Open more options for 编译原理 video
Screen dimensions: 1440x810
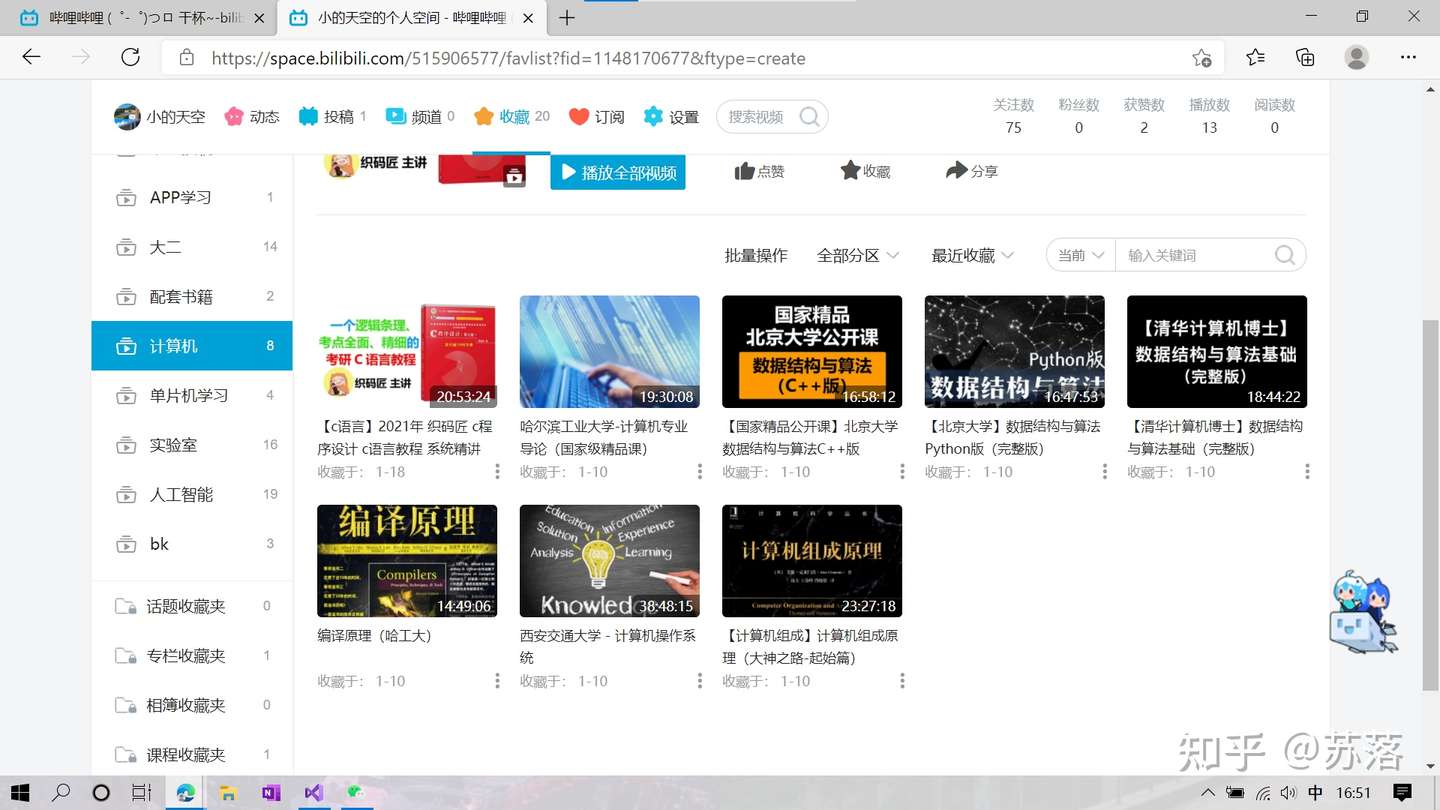pyautogui.click(x=497, y=681)
